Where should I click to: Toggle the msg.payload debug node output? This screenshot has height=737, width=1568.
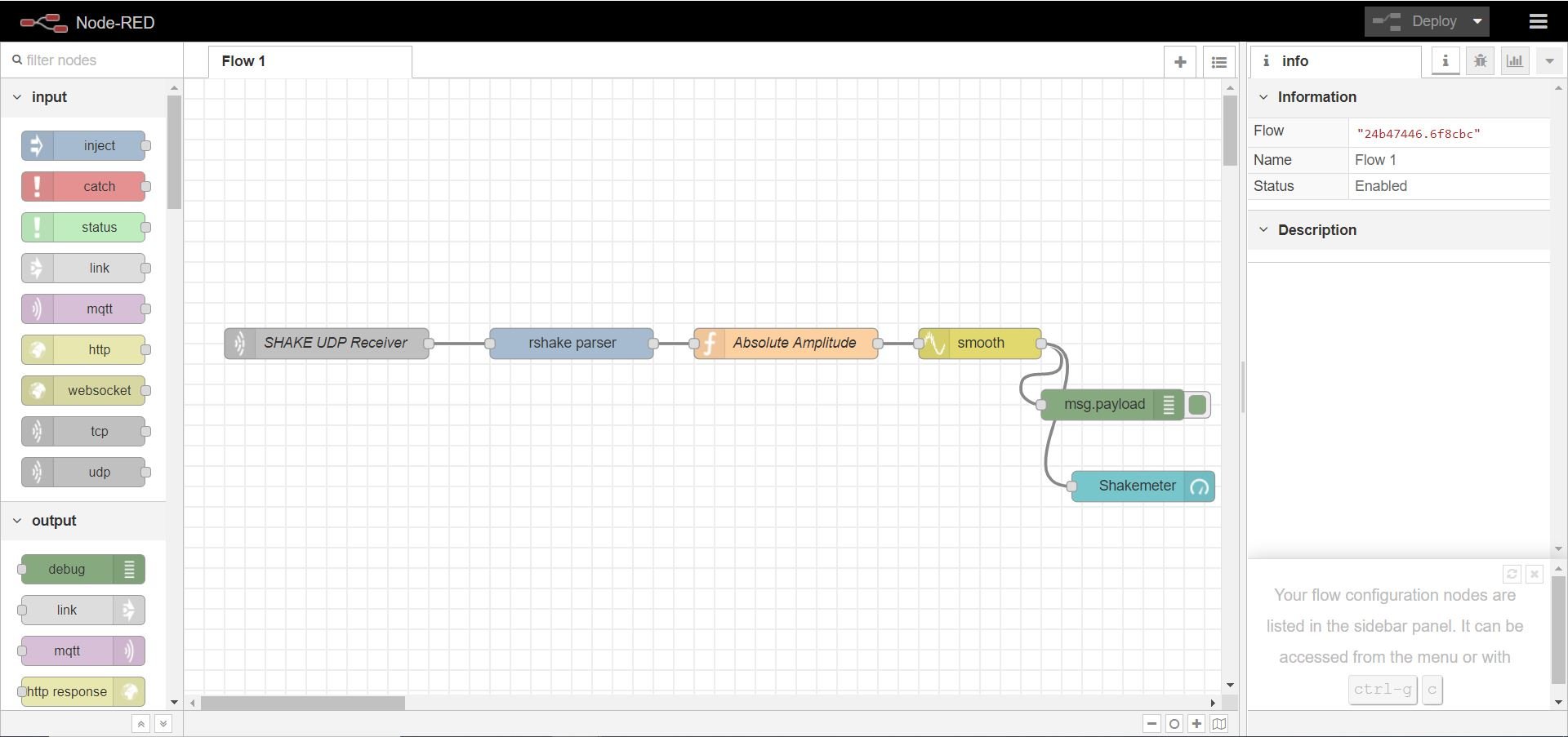click(1197, 405)
